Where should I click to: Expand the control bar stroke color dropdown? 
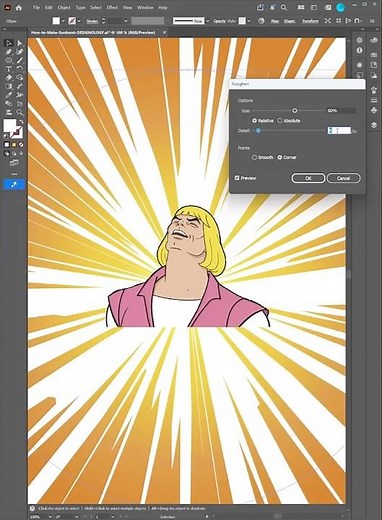click(x=79, y=21)
